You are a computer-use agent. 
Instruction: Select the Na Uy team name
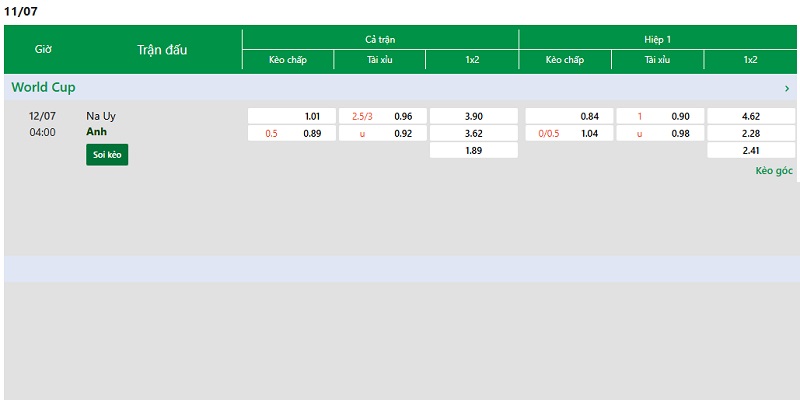tap(101, 116)
